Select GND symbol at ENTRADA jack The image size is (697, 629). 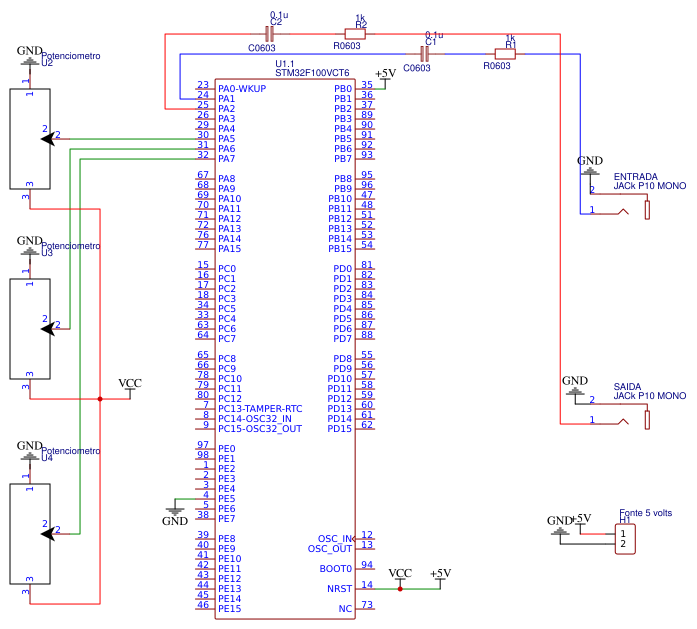click(590, 166)
